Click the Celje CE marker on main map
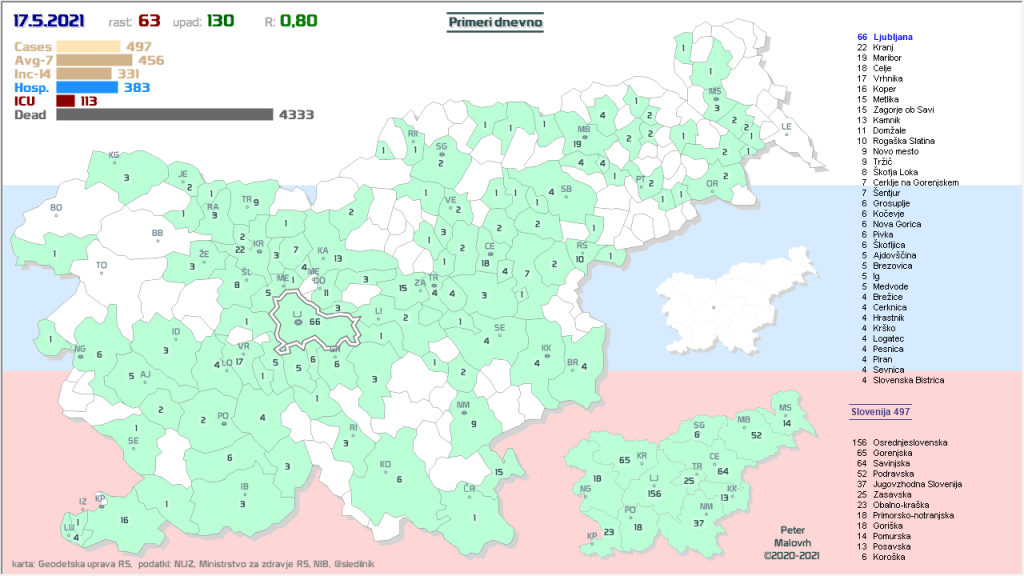 click(490, 246)
